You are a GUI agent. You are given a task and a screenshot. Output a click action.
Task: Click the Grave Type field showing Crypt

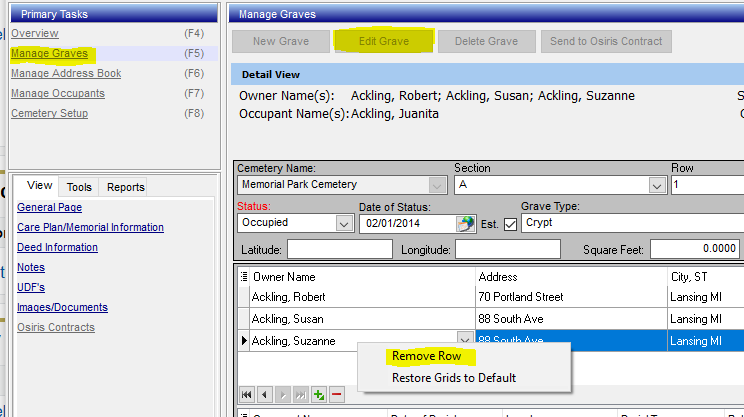point(632,223)
